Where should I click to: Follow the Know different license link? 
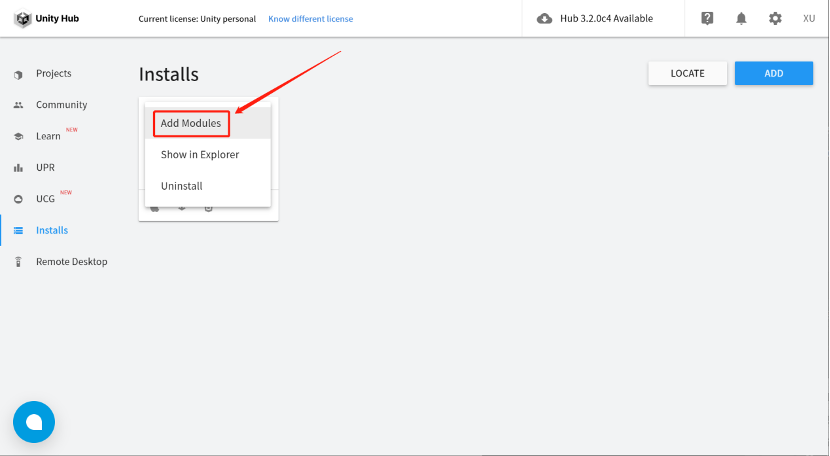point(310,19)
